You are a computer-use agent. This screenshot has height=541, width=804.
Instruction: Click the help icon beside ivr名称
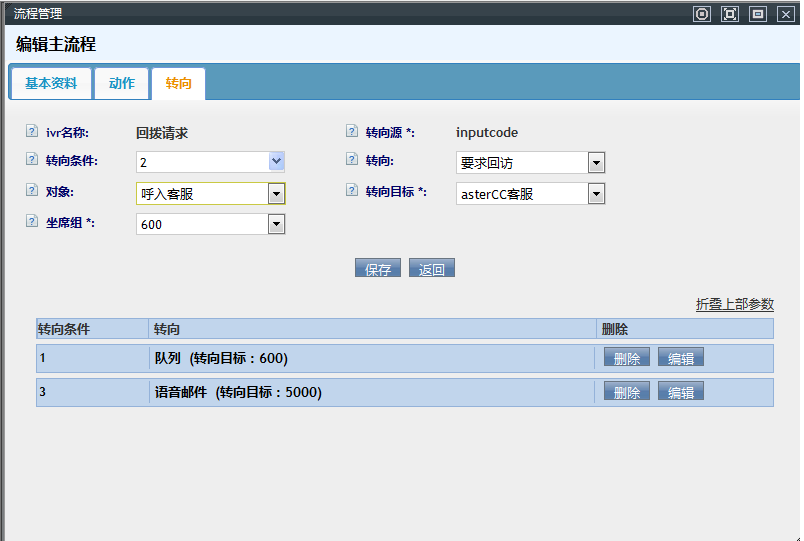click(31, 131)
